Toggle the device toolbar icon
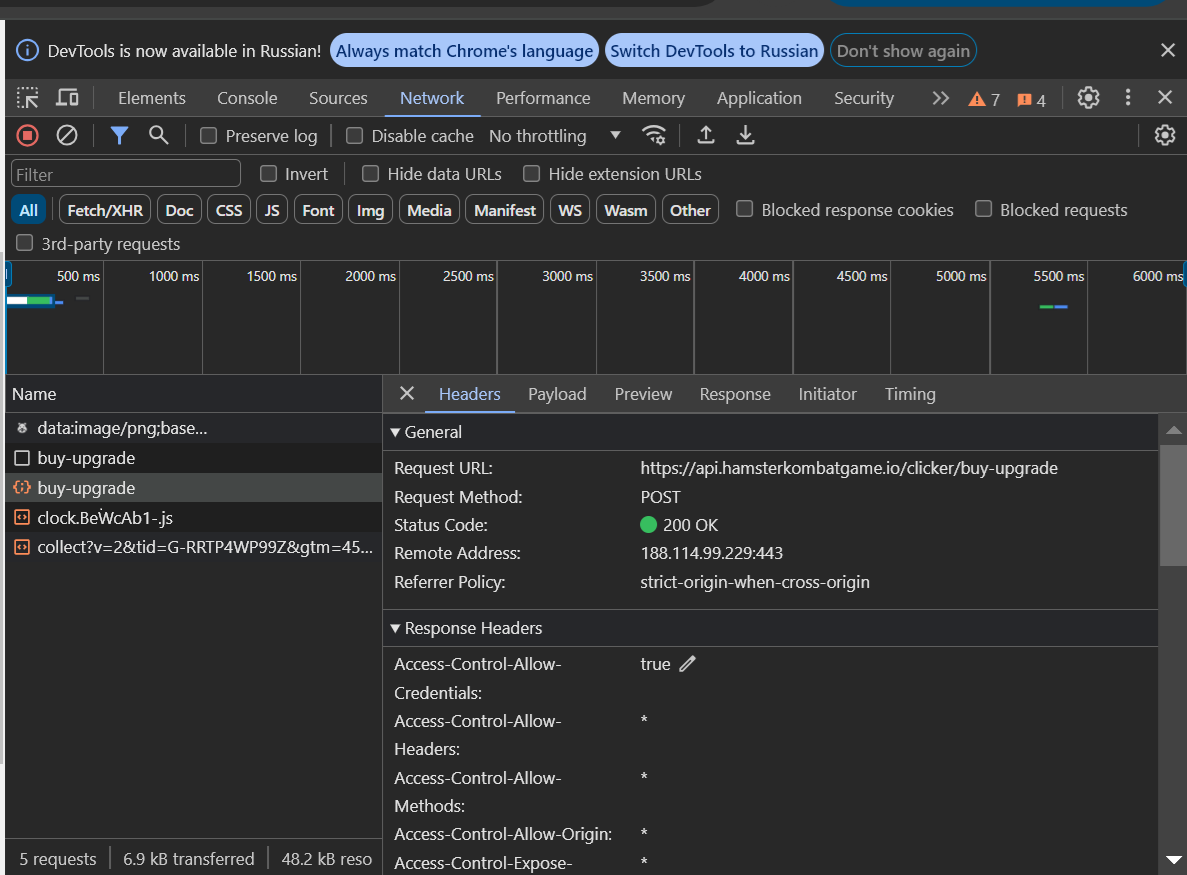 (x=67, y=98)
